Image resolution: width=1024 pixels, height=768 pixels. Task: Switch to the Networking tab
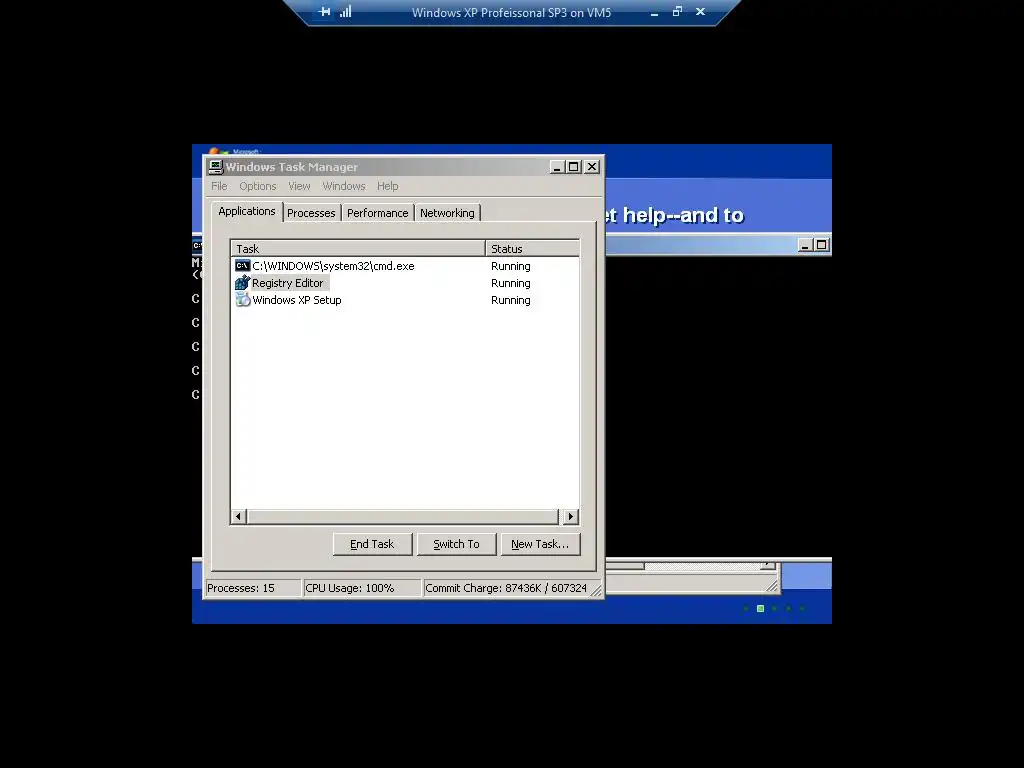coord(447,213)
